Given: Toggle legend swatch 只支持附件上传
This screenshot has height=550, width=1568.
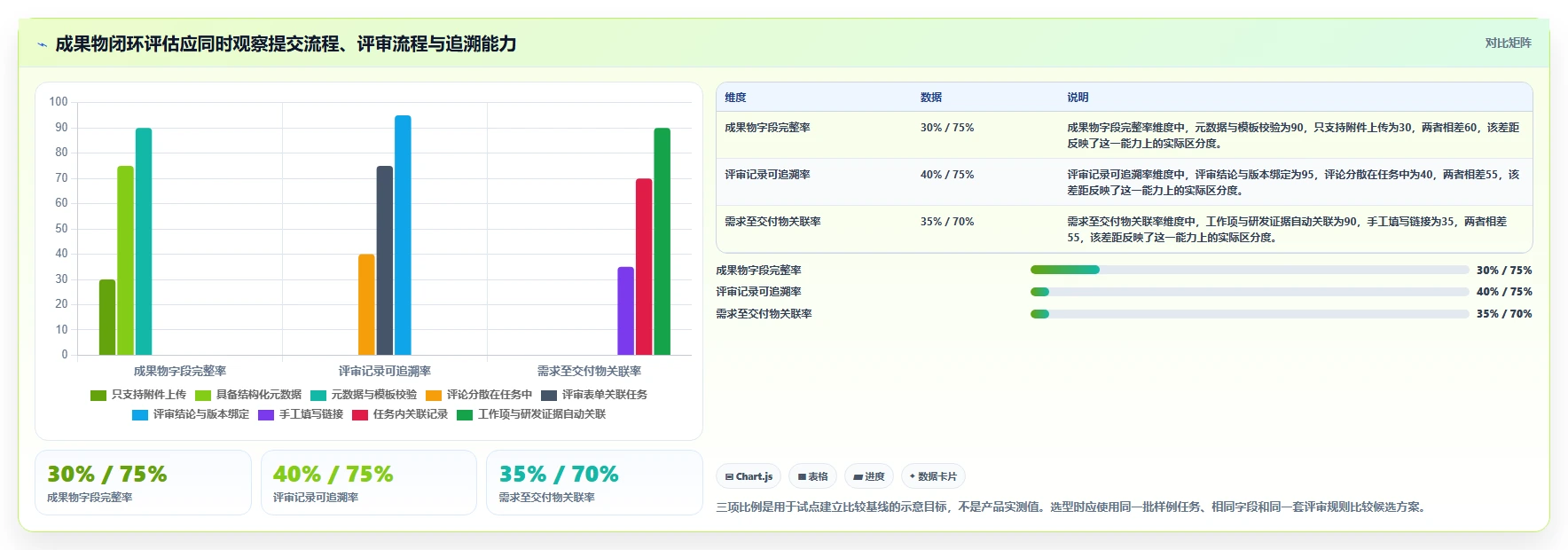Looking at the screenshot, I should (98, 395).
